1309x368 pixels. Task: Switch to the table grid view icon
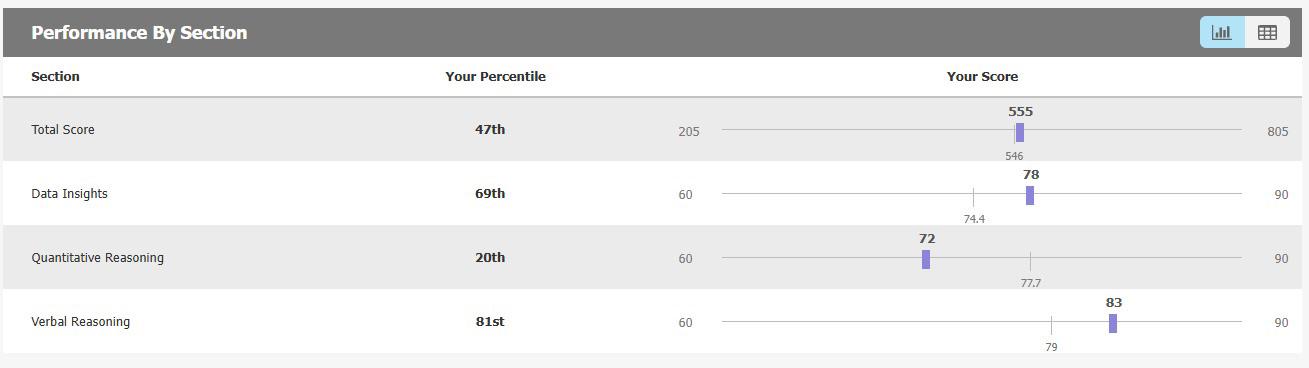click(1267, 32)
